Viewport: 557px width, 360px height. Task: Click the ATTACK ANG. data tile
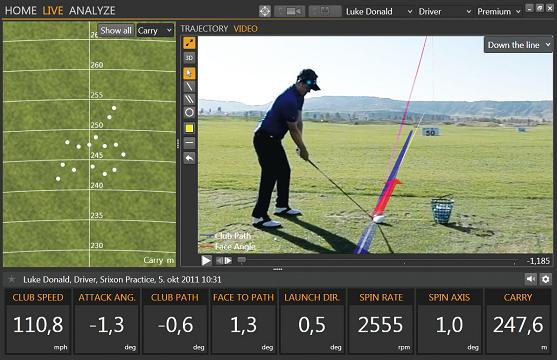(x=107, y=322)
